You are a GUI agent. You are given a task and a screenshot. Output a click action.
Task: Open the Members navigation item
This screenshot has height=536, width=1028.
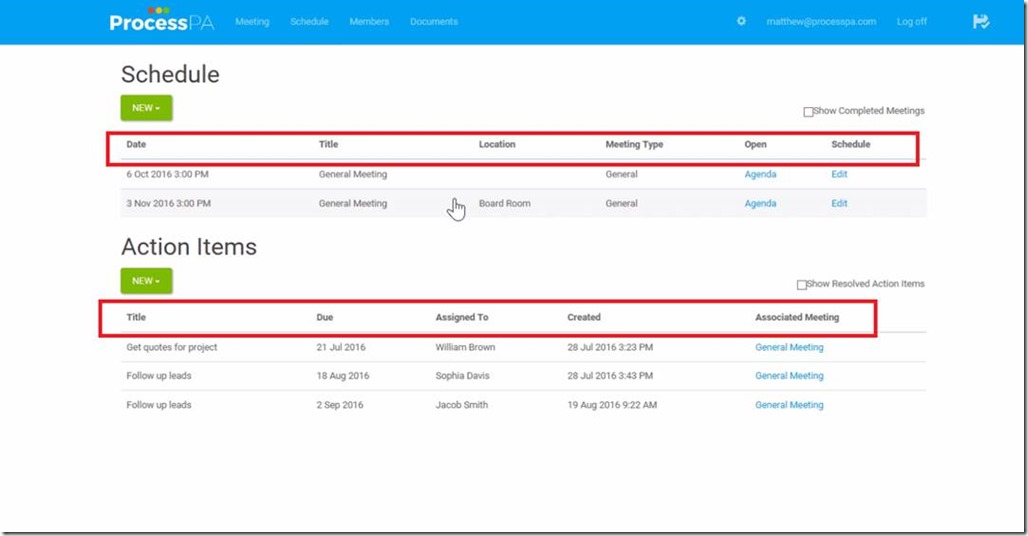(369, 22)
